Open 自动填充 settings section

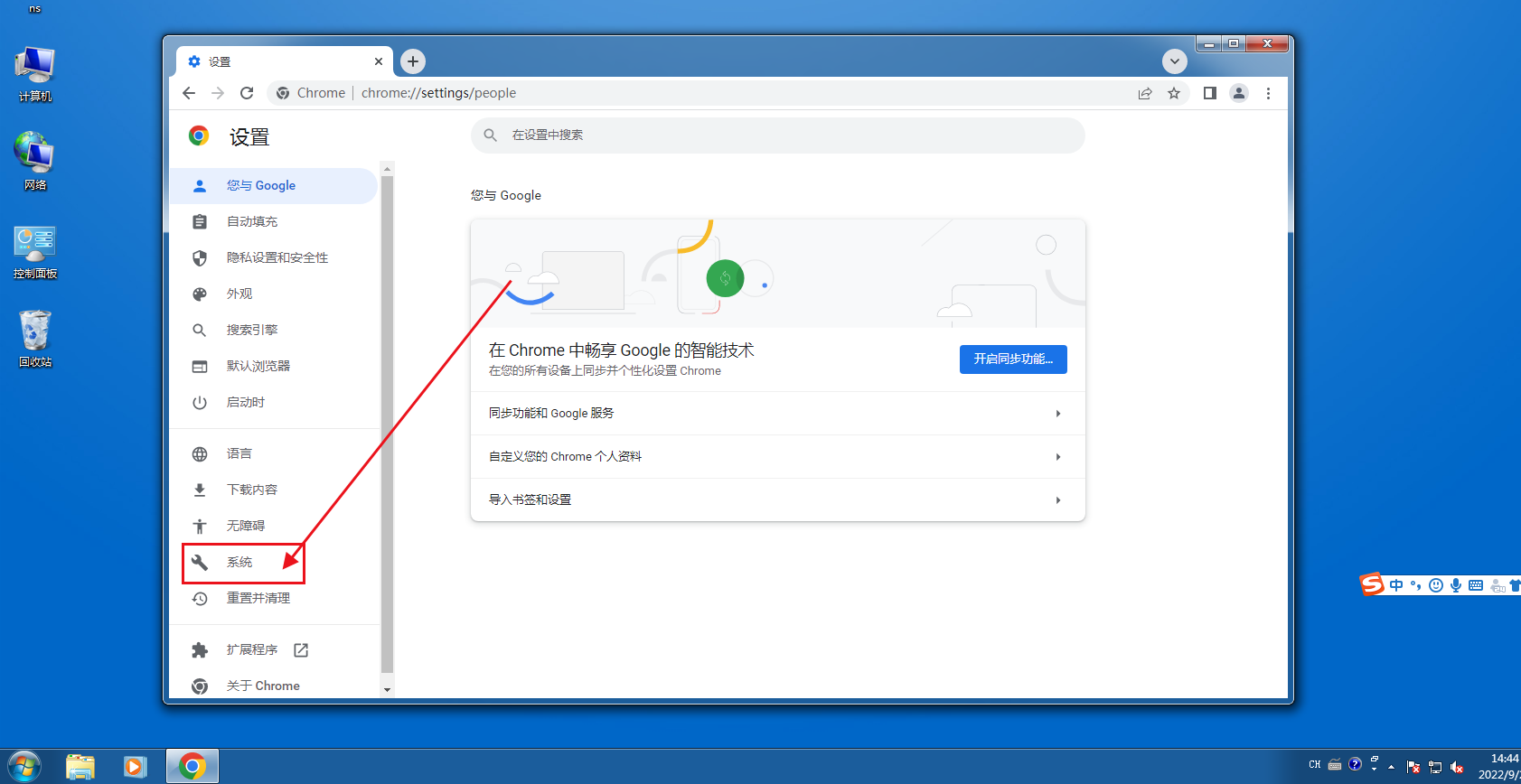tap(274, 221)
